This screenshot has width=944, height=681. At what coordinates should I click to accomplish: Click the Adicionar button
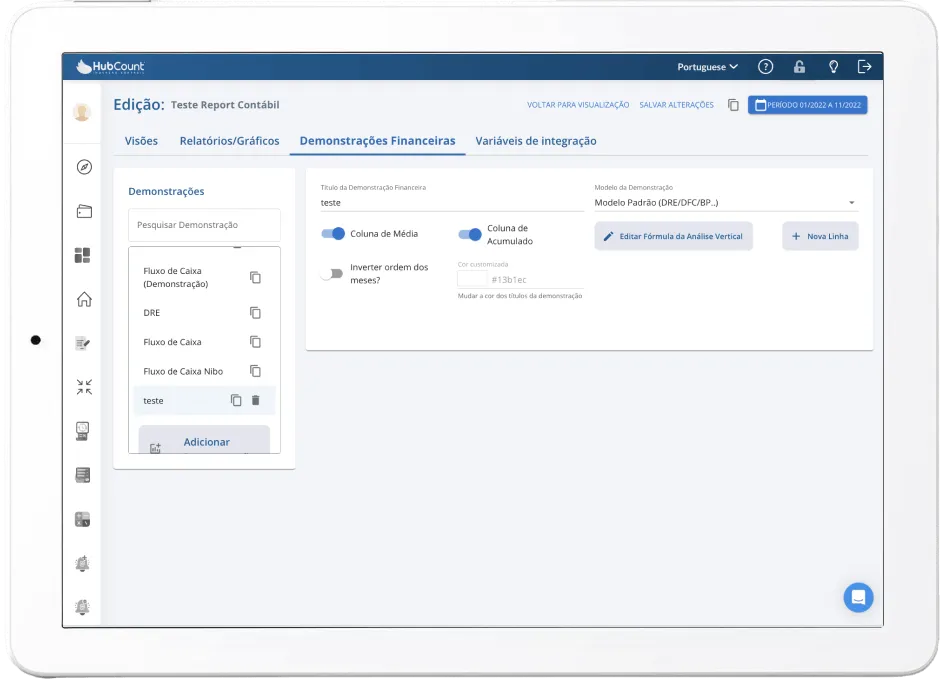click(x=204, y=441)
